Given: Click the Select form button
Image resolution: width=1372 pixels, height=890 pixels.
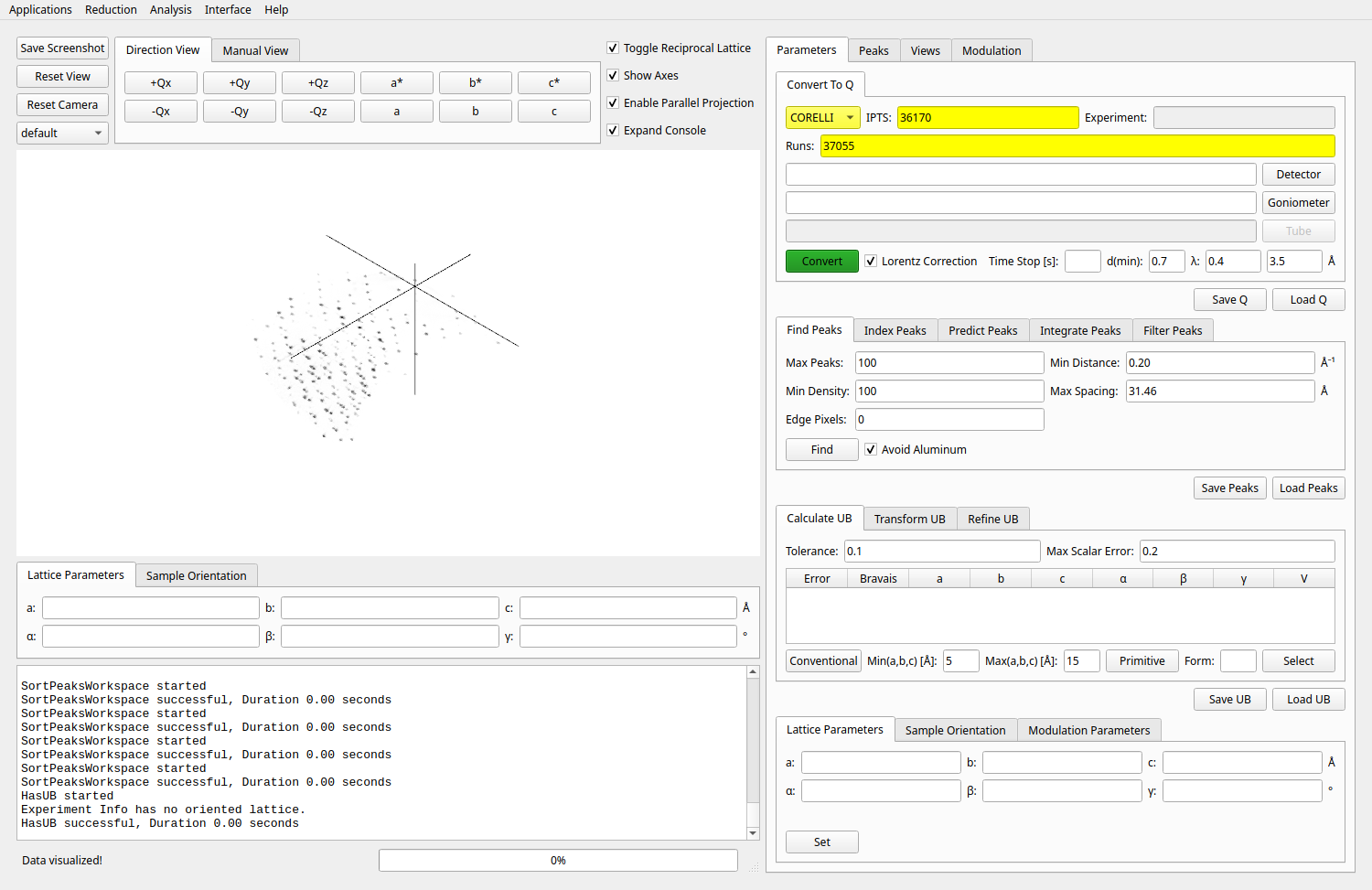Looking at the screenshot, I should pos(1299,661).
